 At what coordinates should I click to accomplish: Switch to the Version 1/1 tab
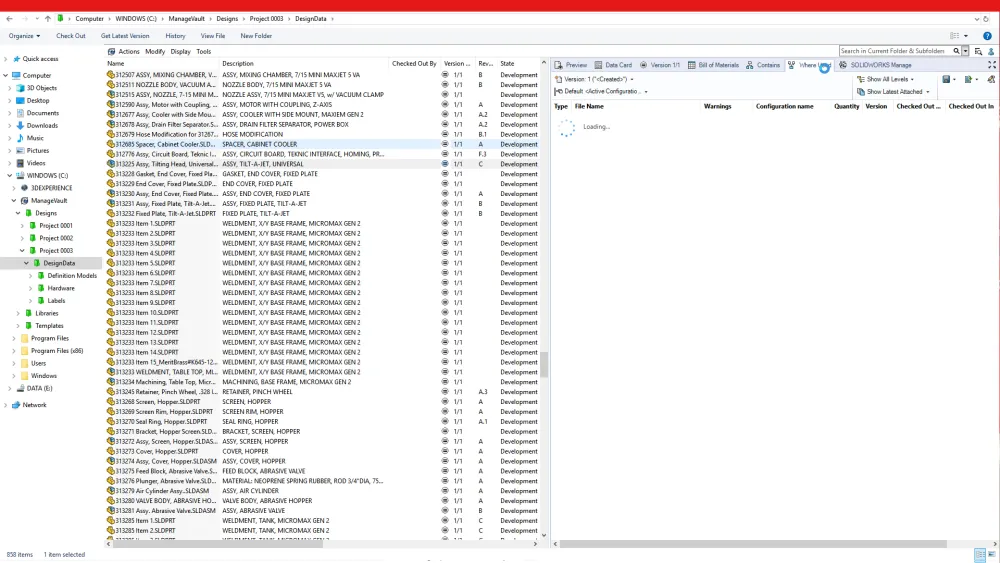(659, 65)
